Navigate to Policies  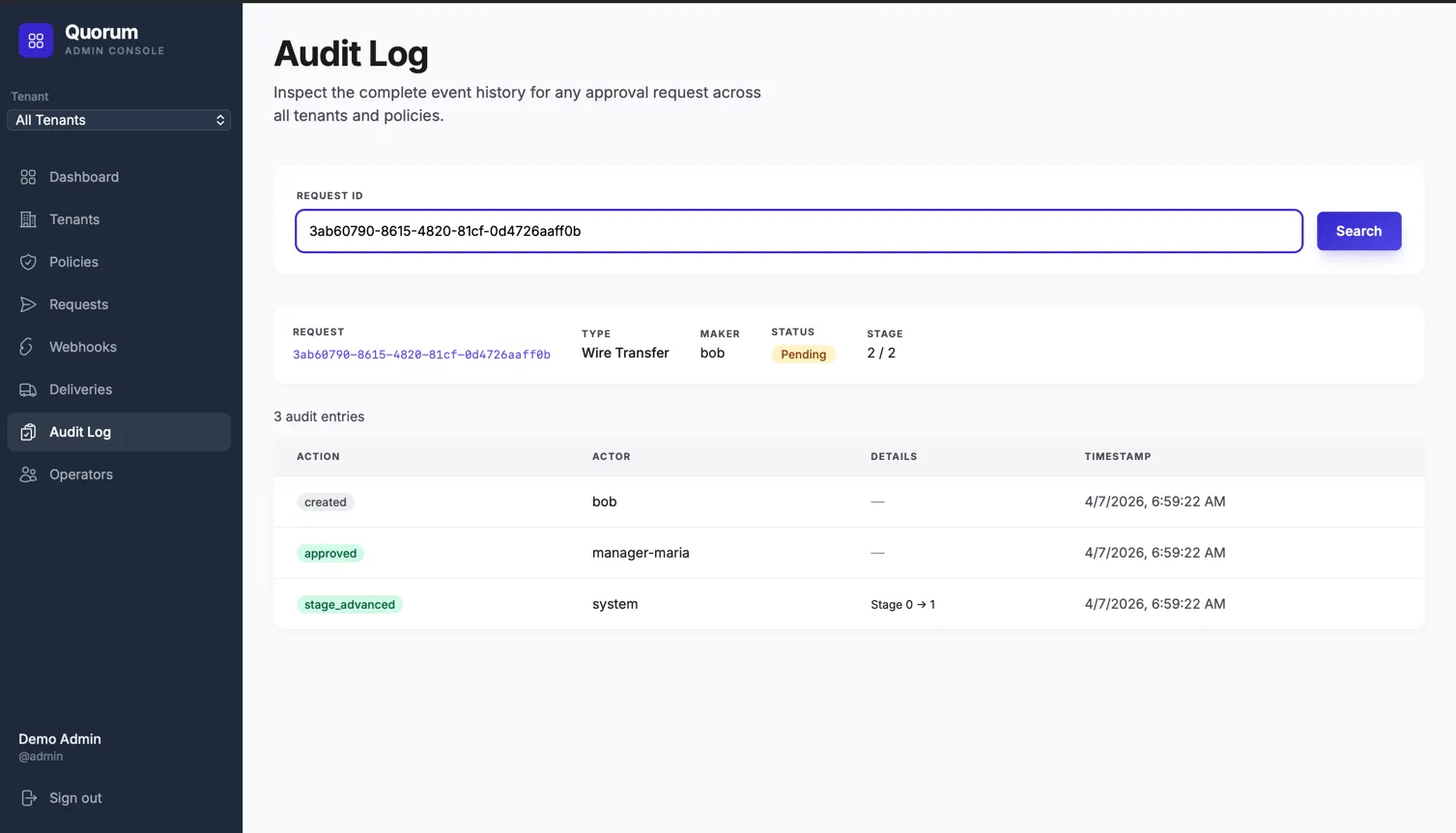[x=119, y=262]
